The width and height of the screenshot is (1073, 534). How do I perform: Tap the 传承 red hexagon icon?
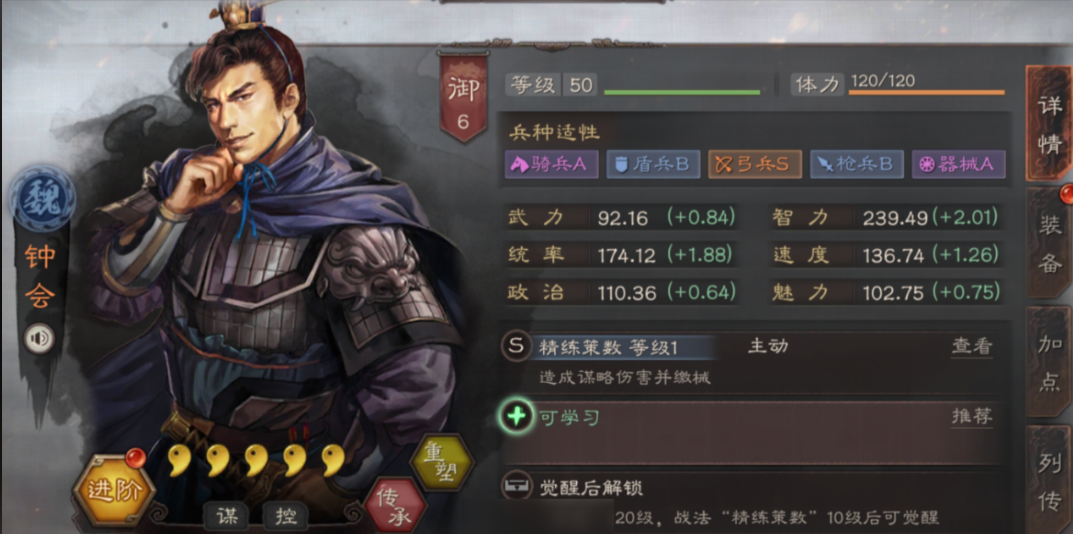pos(395,507)
